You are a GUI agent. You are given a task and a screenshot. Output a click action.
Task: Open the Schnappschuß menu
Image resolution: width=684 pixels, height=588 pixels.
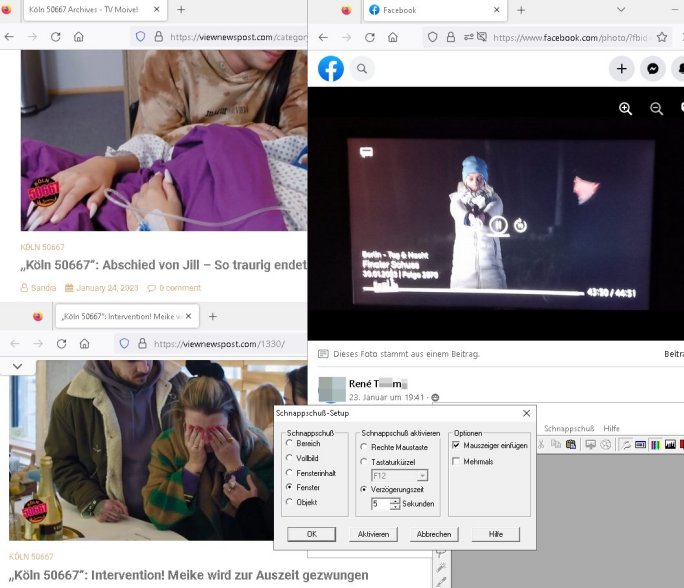[x=569, y=428]
